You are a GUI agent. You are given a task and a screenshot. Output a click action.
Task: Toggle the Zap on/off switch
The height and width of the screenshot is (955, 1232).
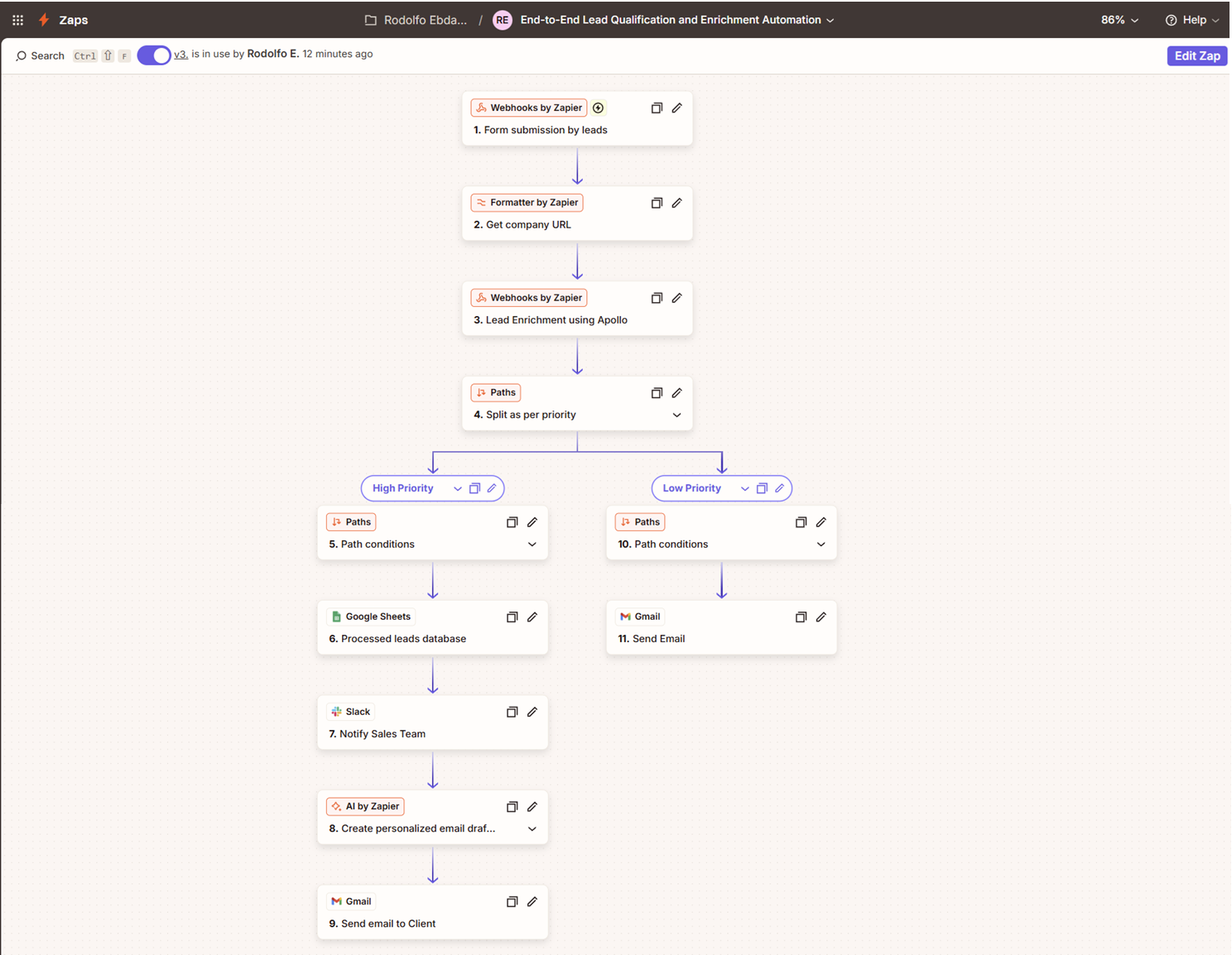point(154,55)
